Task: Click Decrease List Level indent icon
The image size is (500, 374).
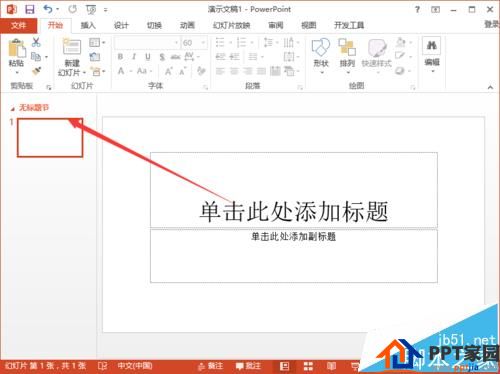Action: (221, 57)
